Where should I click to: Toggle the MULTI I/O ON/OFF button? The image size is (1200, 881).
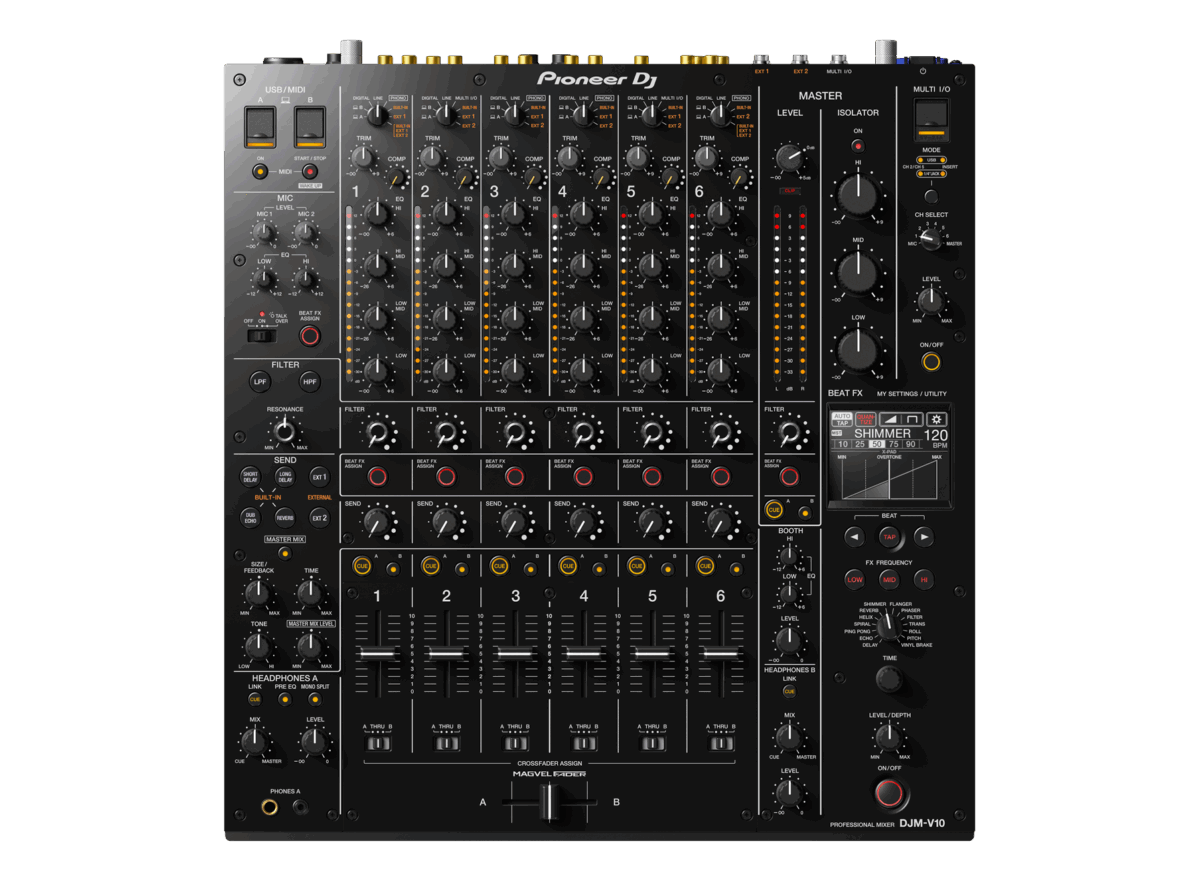931,361
